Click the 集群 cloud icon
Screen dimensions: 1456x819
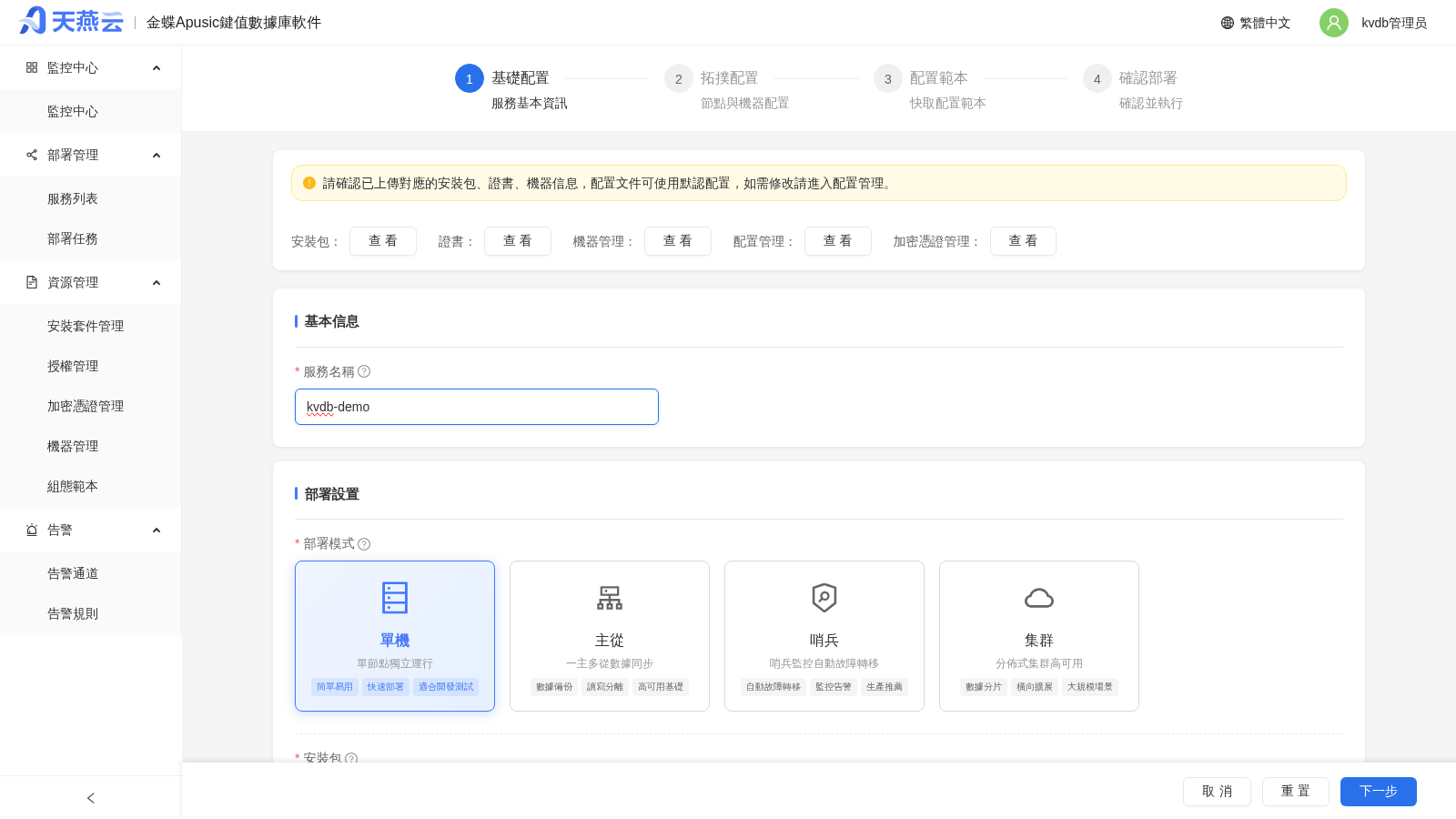[x=1039, y=598]
